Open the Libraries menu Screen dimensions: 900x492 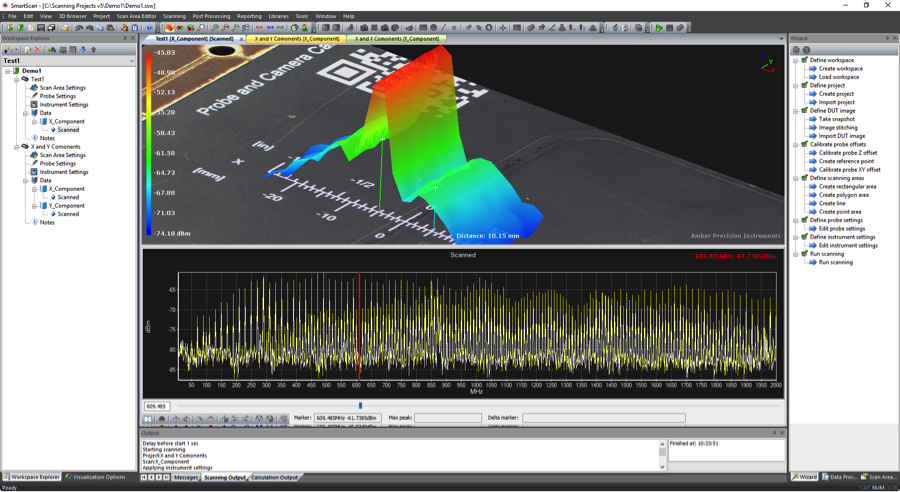point(278,16)
